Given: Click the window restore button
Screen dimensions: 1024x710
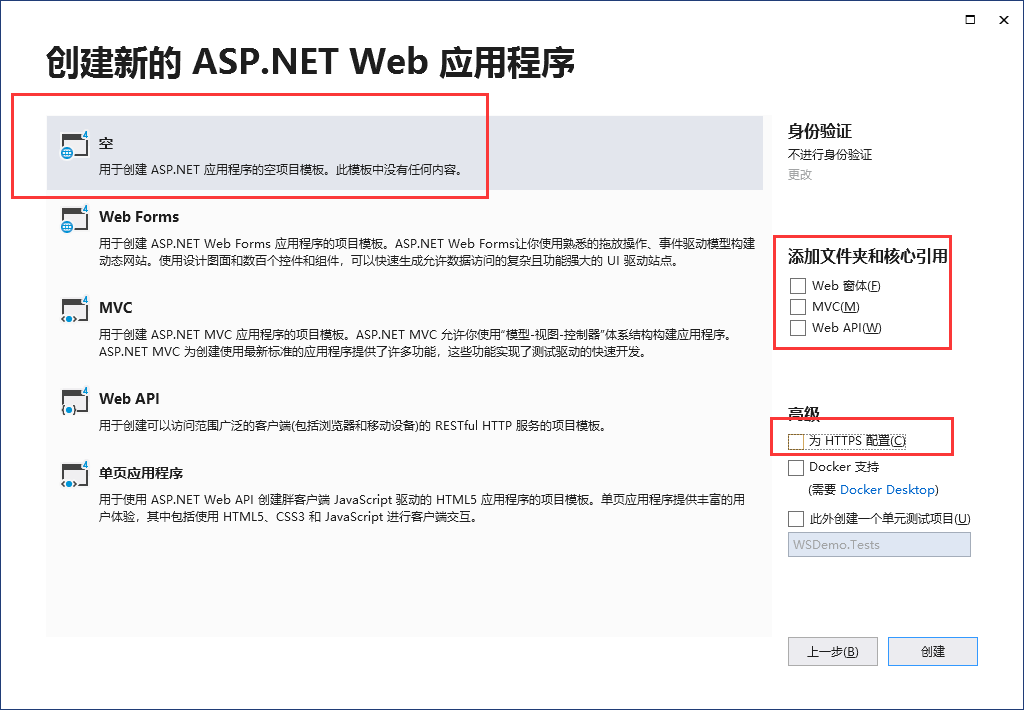Looking at the screenshot, I should pyautogui.click(x=969, y=19).
